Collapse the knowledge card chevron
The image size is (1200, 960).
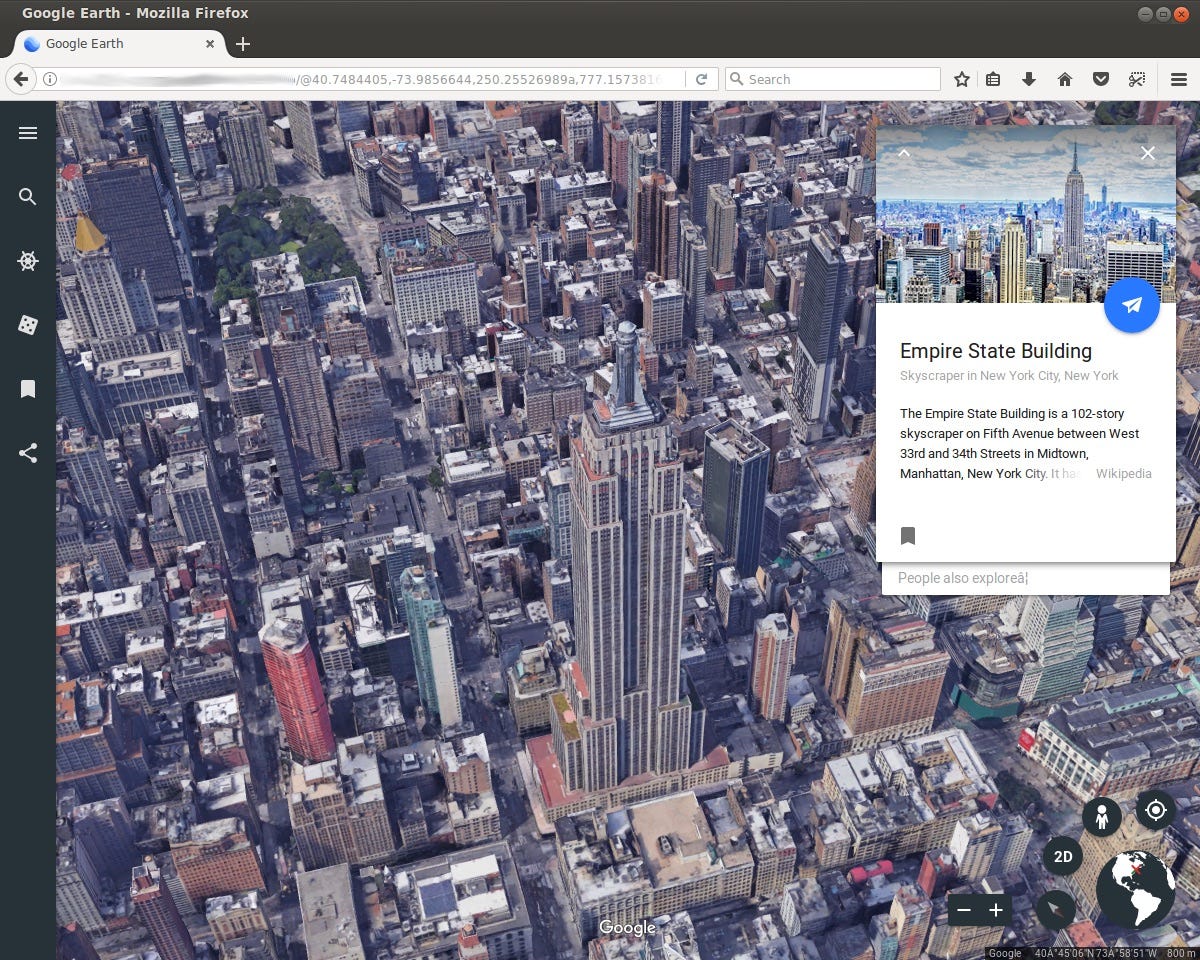[x=904, y=153]
